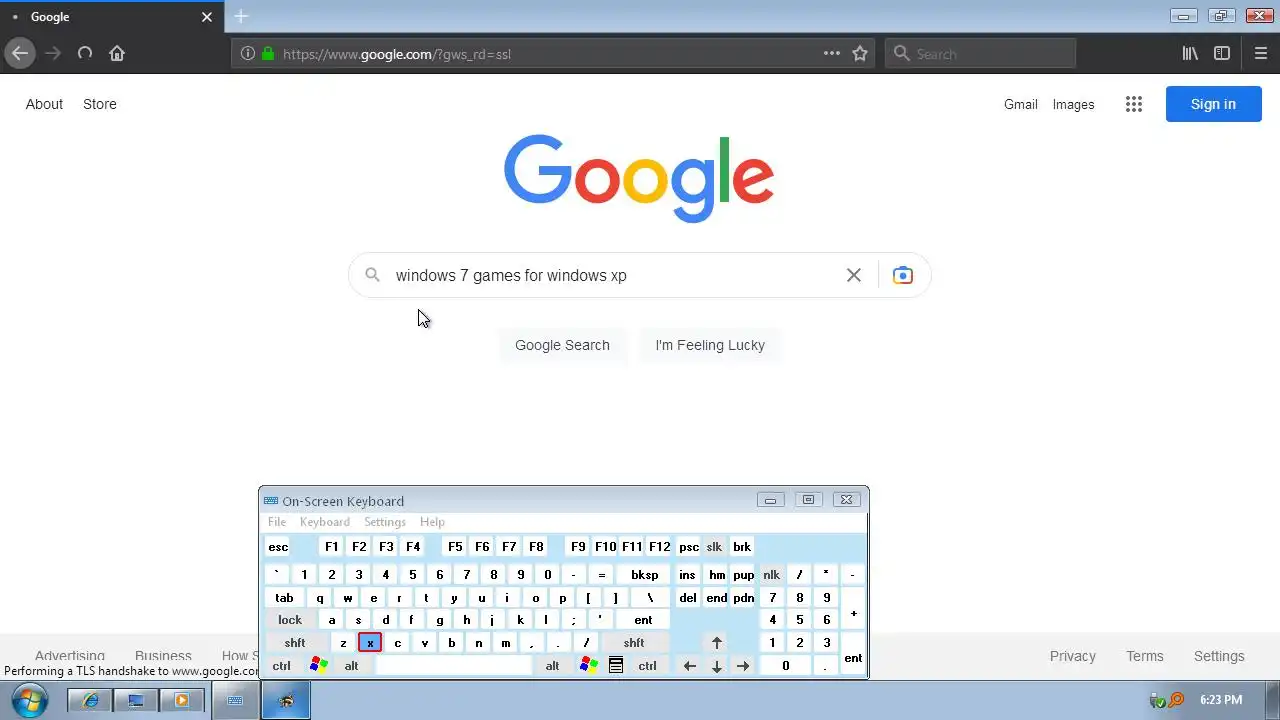Click I'm Feeling Lucky button
Image resolution: width=1280 pixels, height=720 pixels.
pos(710,345)
